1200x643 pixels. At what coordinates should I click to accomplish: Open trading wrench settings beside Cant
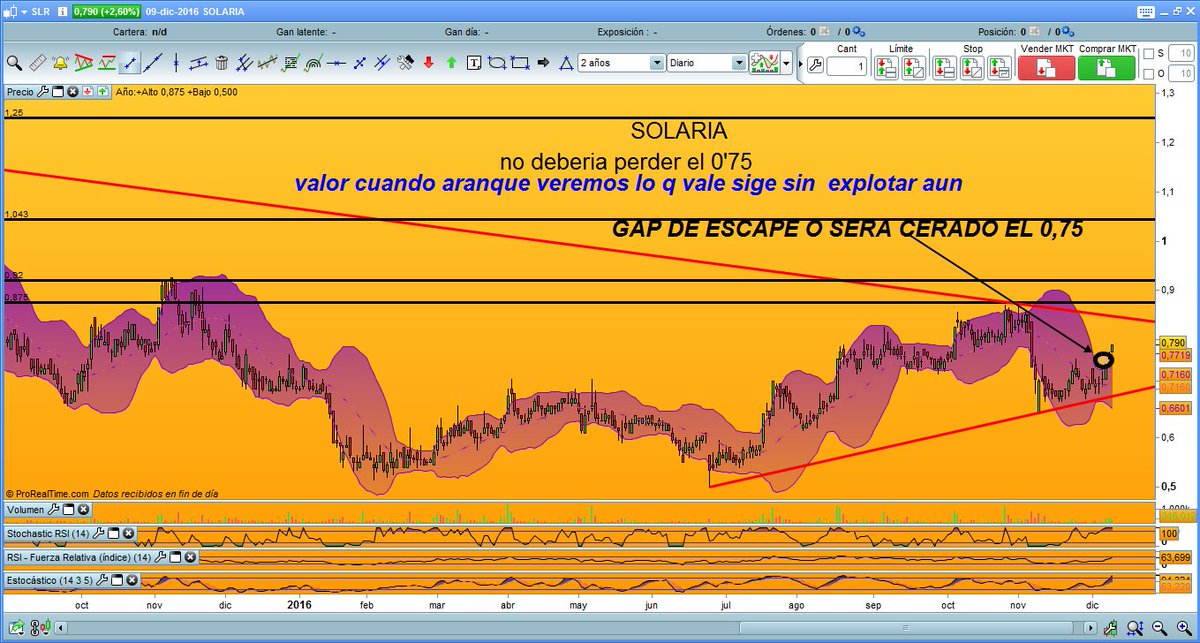814,65
